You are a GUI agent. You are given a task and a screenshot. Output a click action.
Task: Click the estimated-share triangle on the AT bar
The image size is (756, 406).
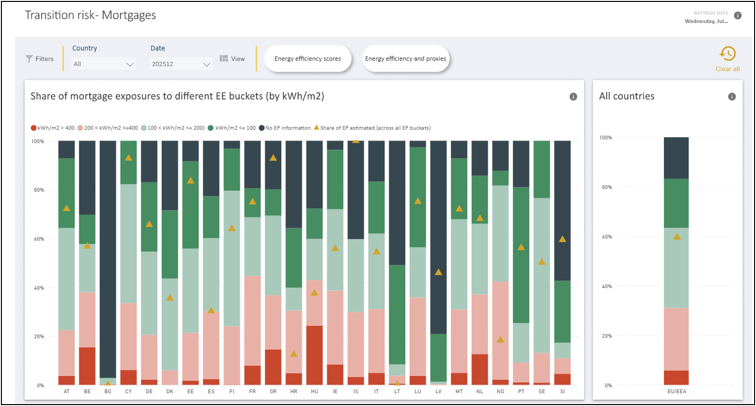pos(67,208)
